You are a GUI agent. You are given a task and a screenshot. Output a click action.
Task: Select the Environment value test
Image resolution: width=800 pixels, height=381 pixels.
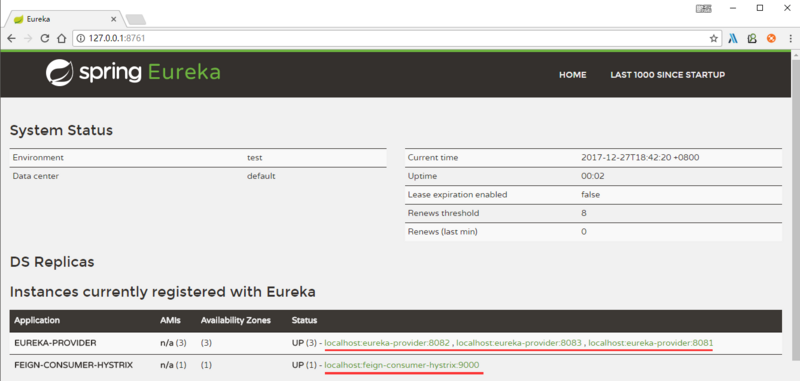tap(255, 158)
